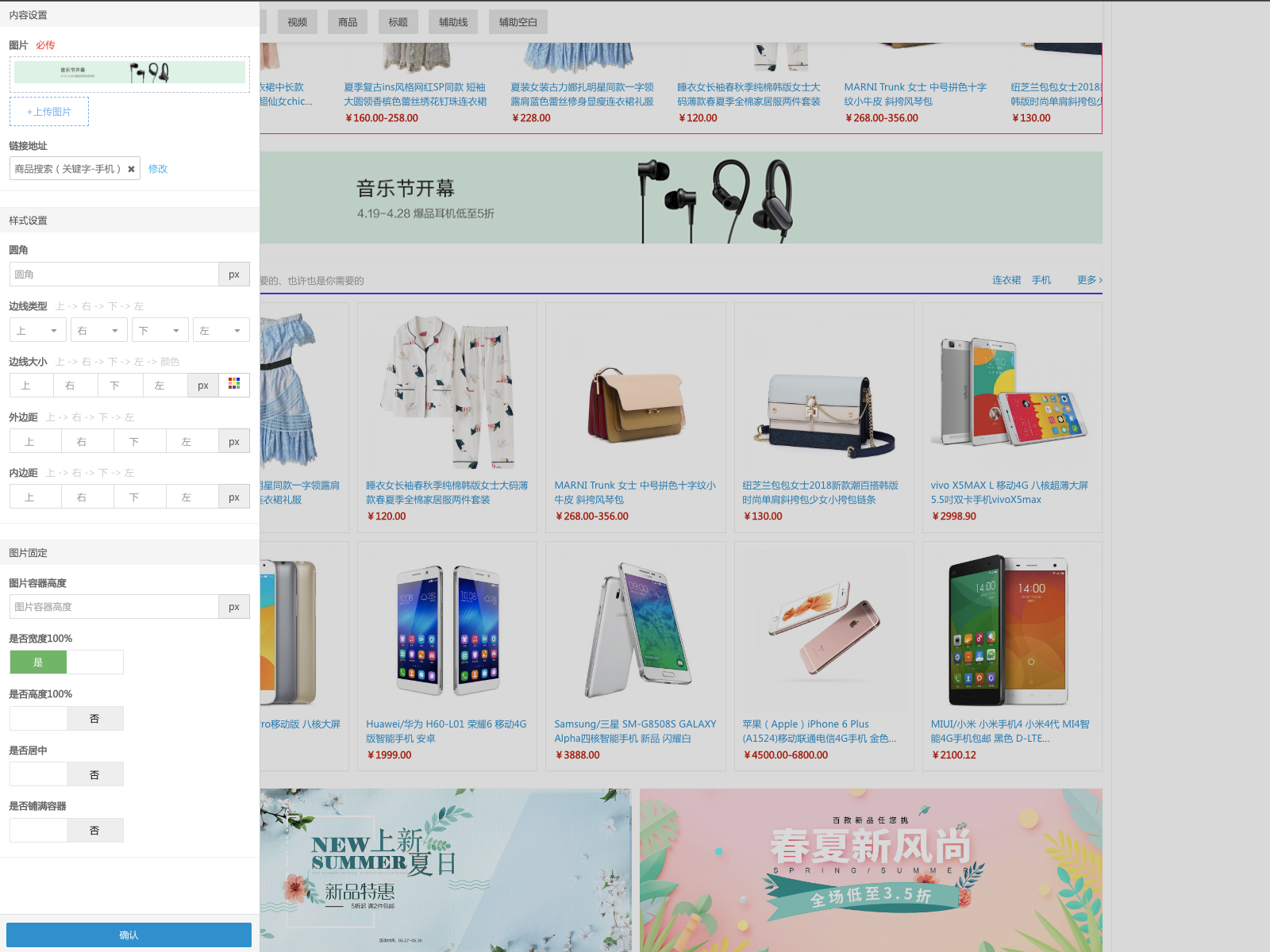Open the Huawei 荣耀6 phone image
Image resolution: width=1270 pixels, height=952 pixels.
447,631
